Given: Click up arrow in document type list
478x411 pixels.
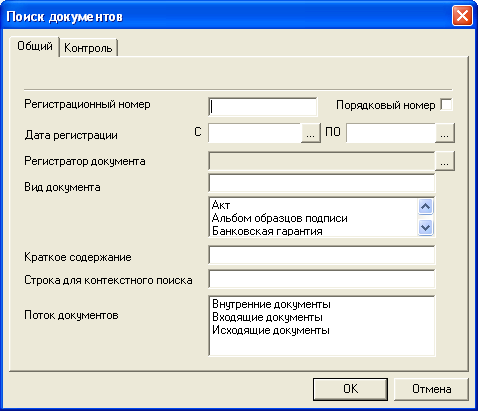Looking at the screenshot, I should (x=425, y=207).
